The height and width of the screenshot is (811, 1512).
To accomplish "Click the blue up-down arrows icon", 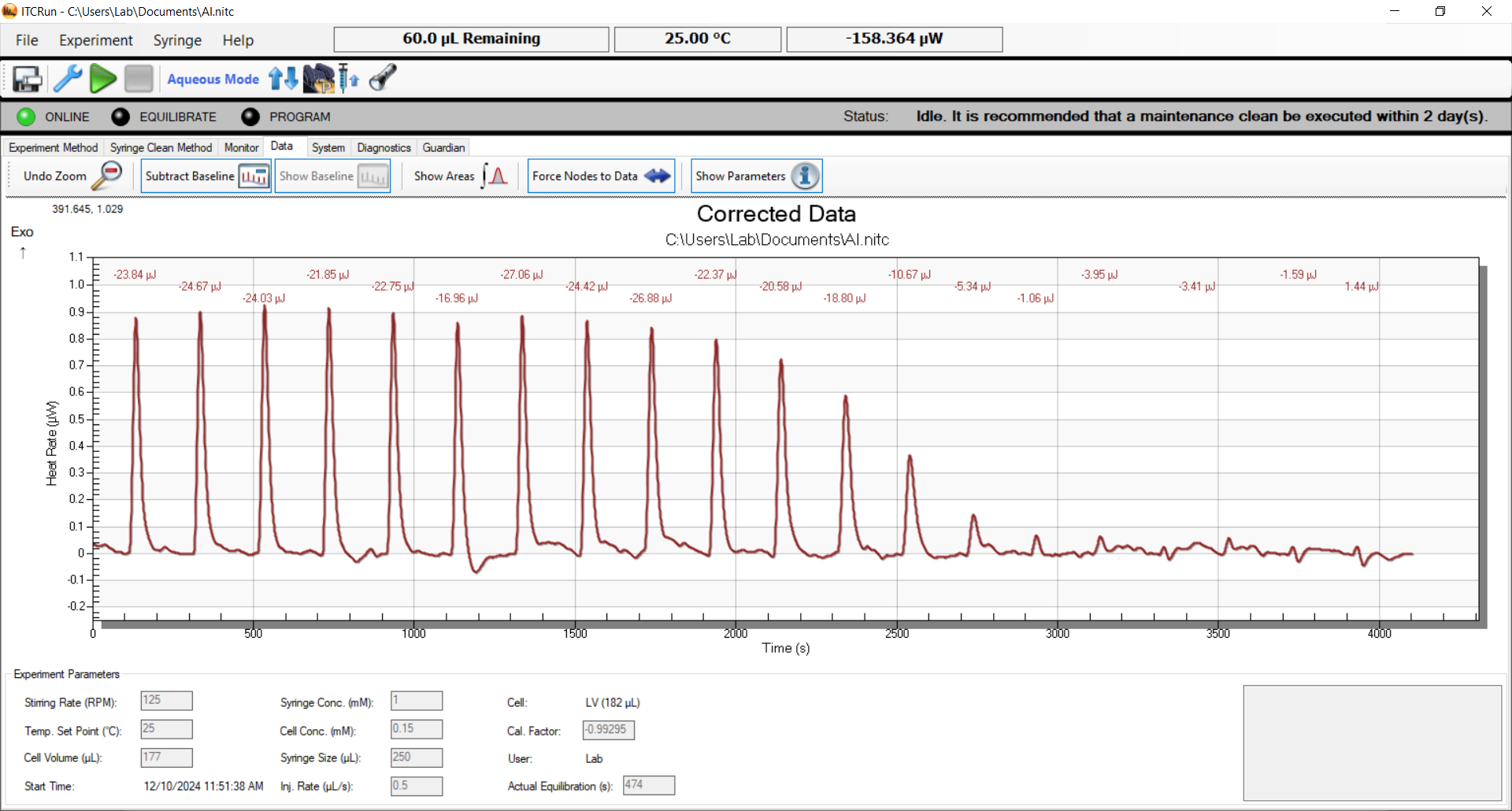I will coord(283,79).
